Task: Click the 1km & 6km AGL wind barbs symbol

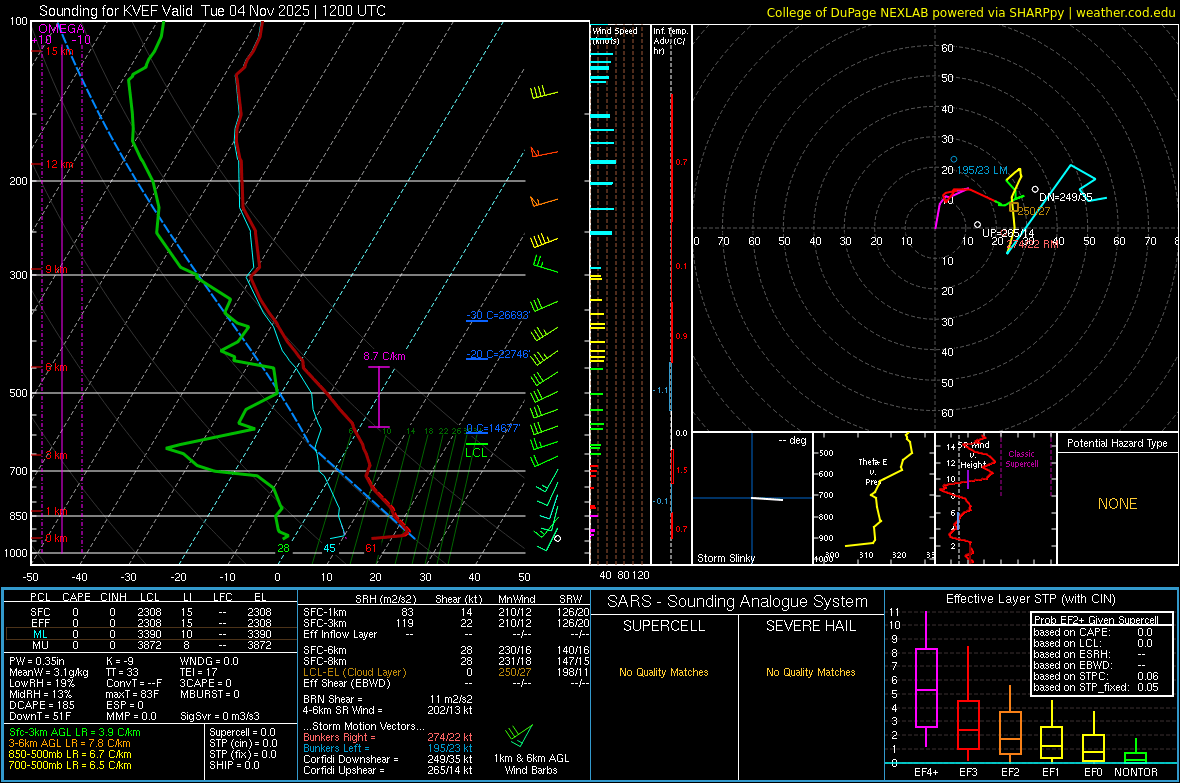Action: (x=519, y=736)
